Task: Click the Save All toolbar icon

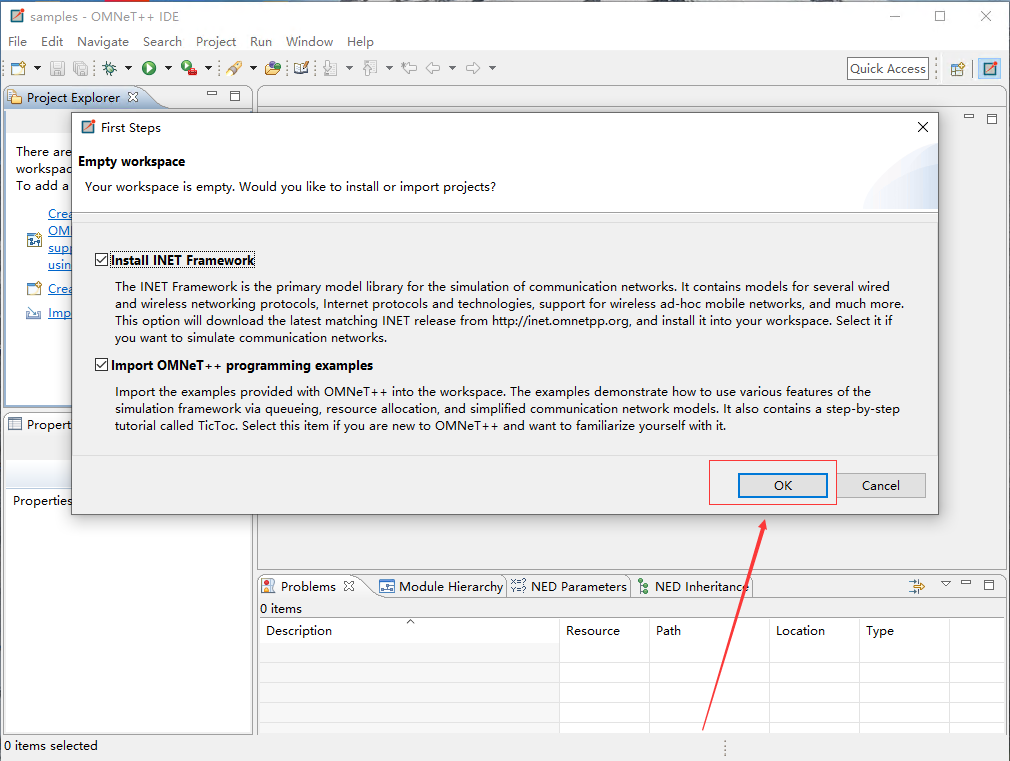Action: [x=81, y=68]
